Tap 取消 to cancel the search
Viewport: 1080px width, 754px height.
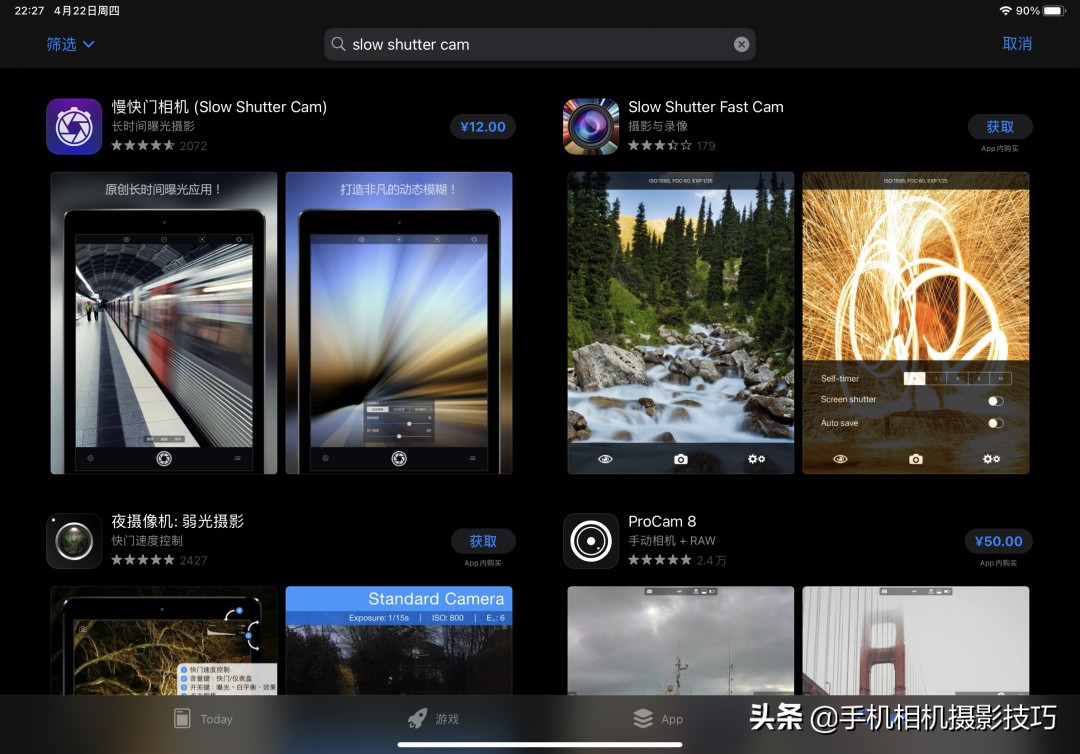1017,43
